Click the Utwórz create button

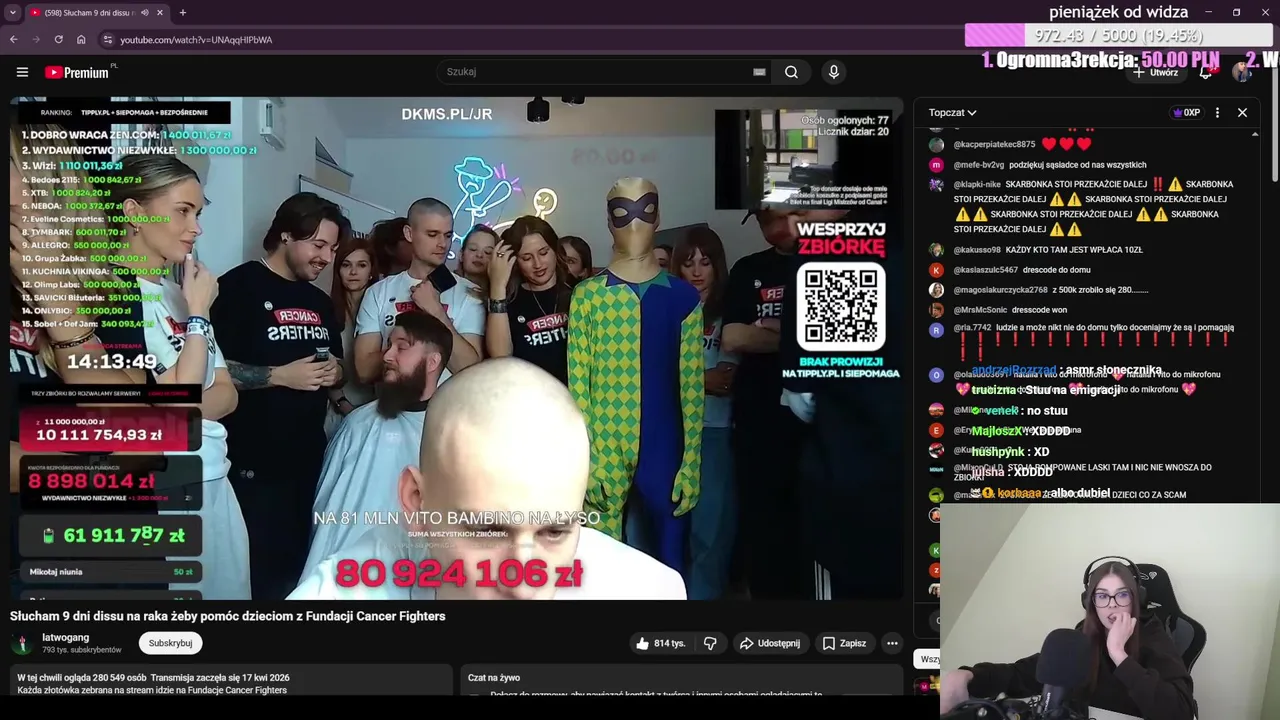click(x=1158, y=72)
